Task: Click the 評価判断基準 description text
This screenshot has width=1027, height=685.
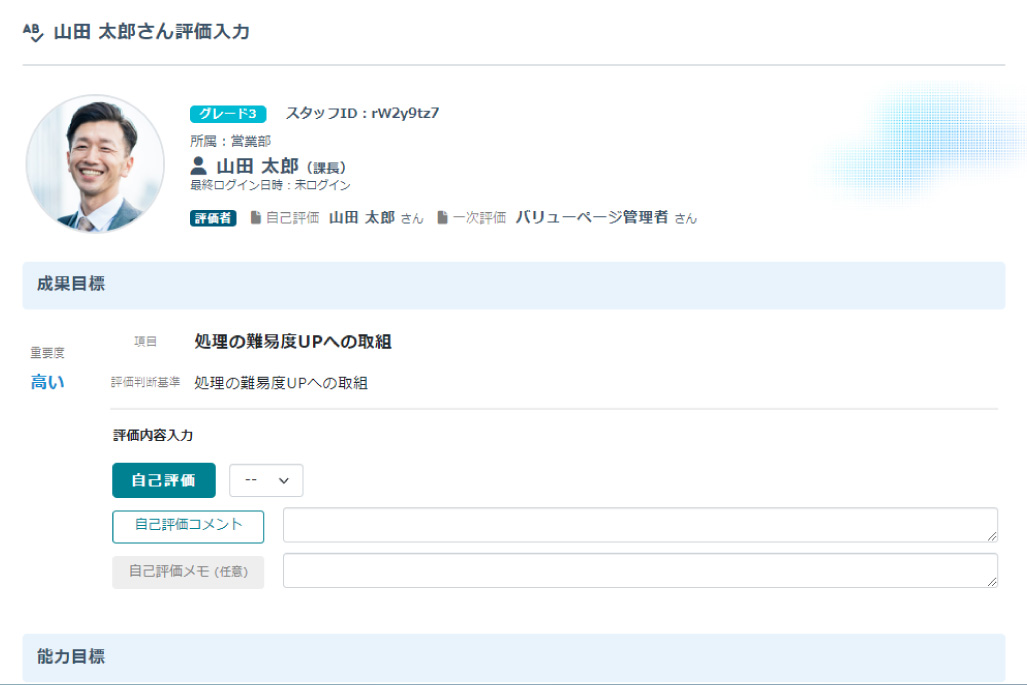Action: (281, 383)
